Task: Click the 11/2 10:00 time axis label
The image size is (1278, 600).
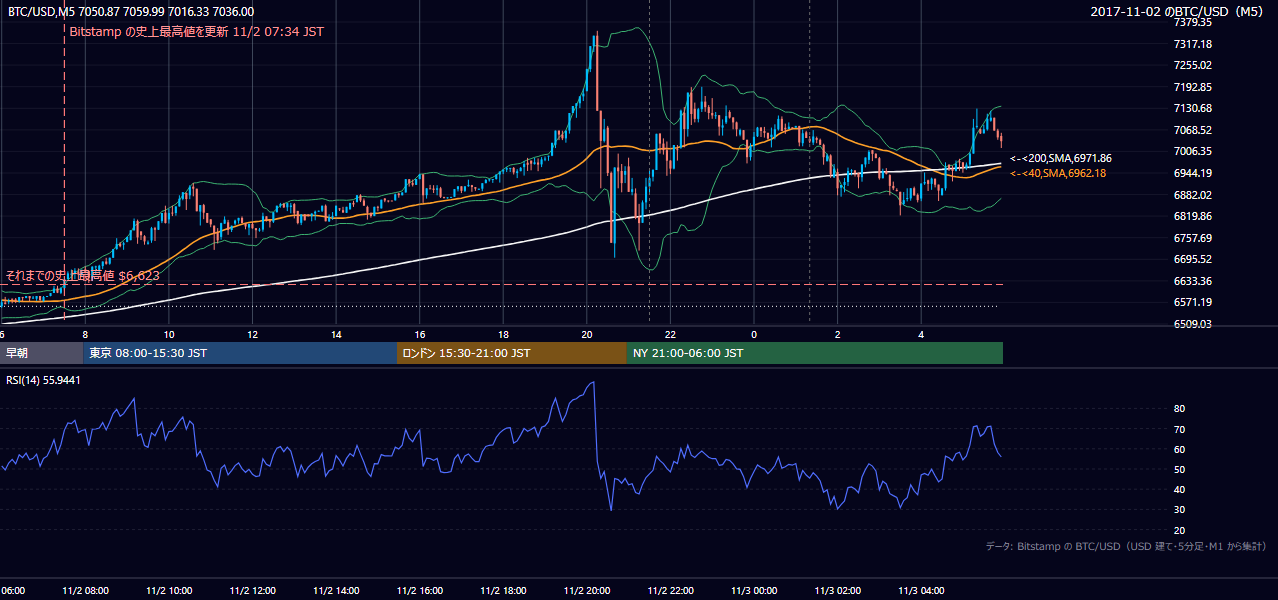Action: tap(169, 590)
